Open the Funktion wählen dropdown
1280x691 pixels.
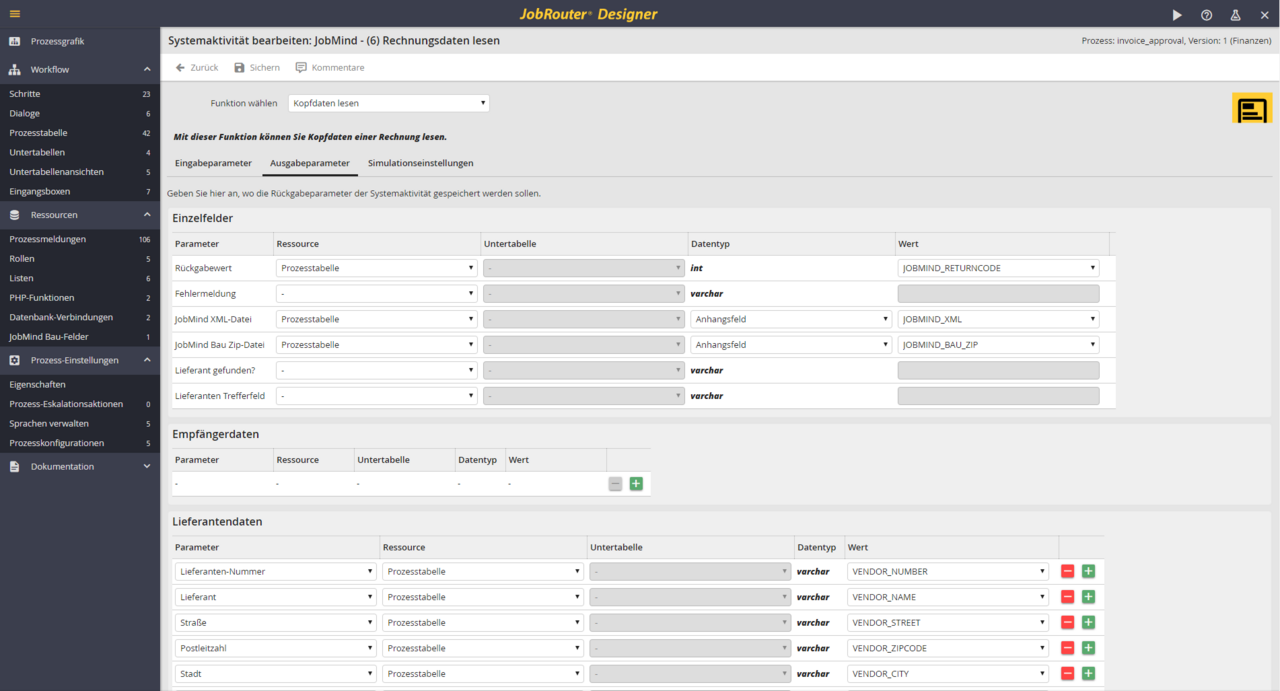click(x=388, y=103)
